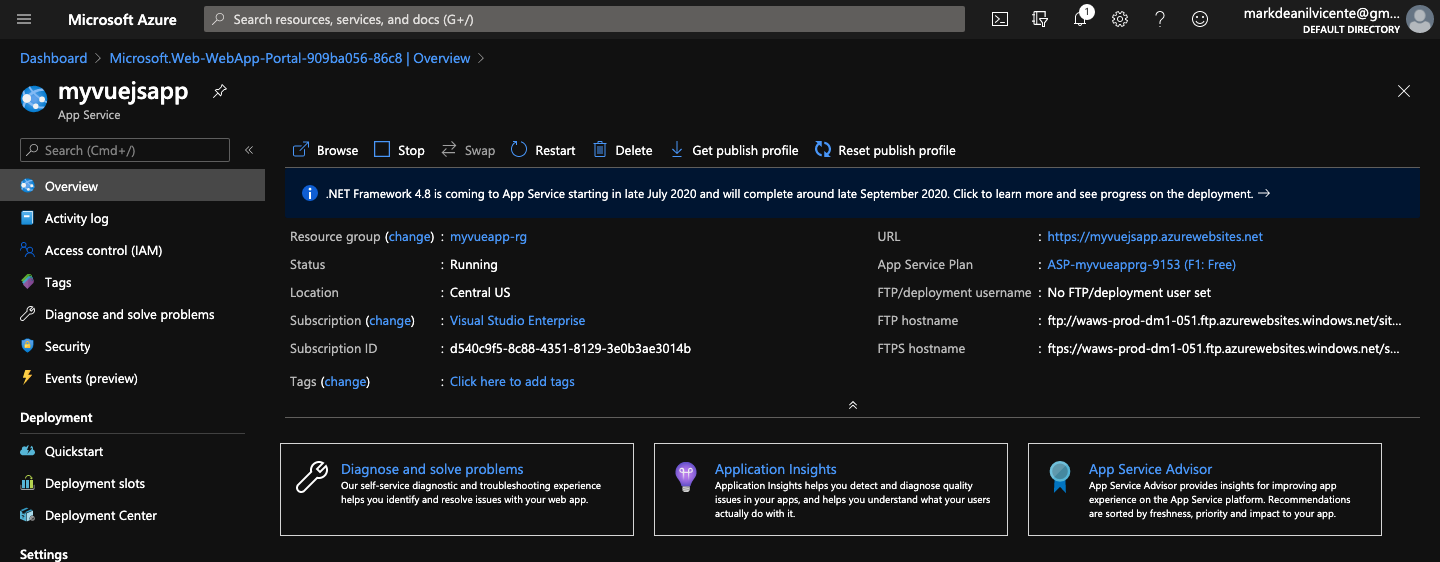Screen dimensions: 1440x562
Task: Click here to add tags
Action: coord(512,382)
